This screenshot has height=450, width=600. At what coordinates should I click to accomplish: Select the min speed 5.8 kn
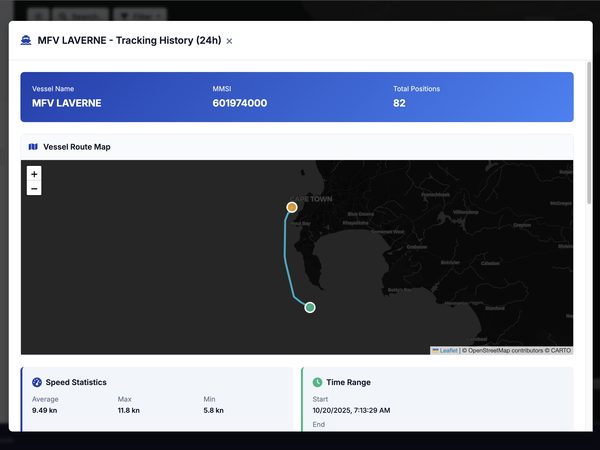pyautogui.click(x=214, y=410)
